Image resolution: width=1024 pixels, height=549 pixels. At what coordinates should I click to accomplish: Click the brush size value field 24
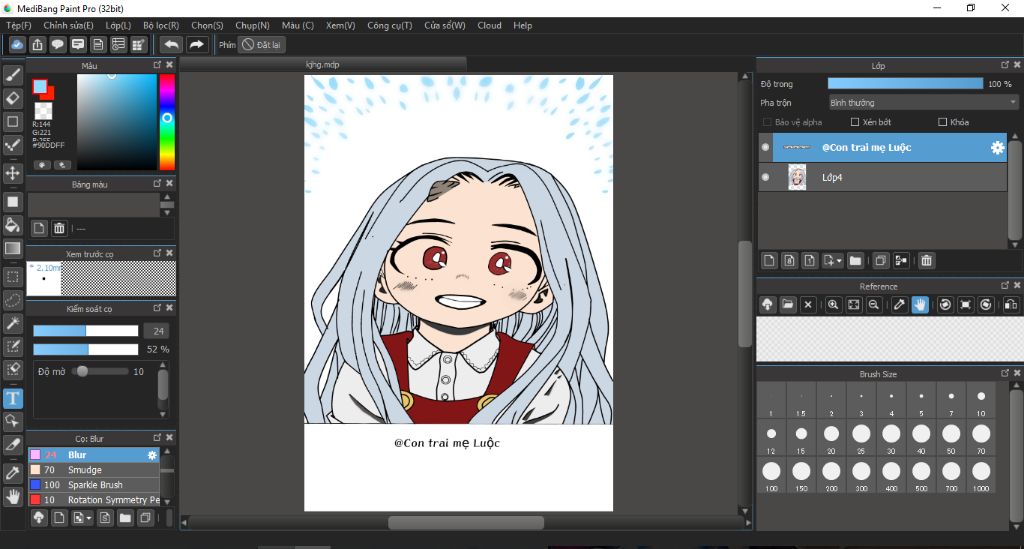point(159,331)
